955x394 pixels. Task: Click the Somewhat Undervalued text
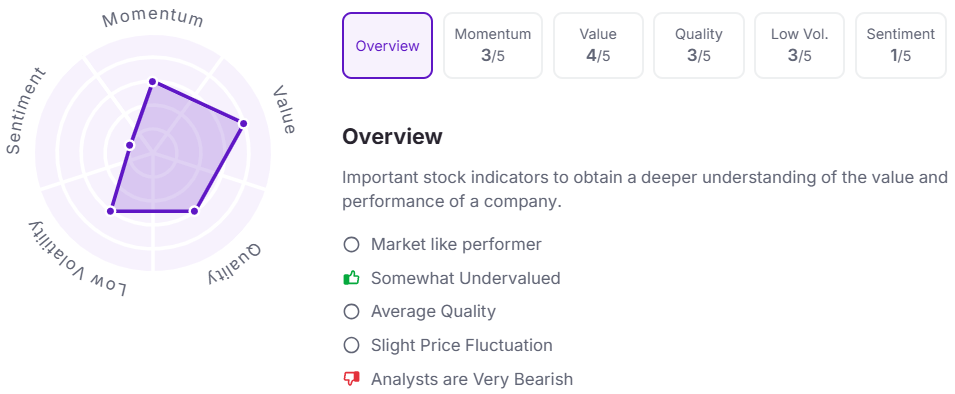[x=465, y=278]
